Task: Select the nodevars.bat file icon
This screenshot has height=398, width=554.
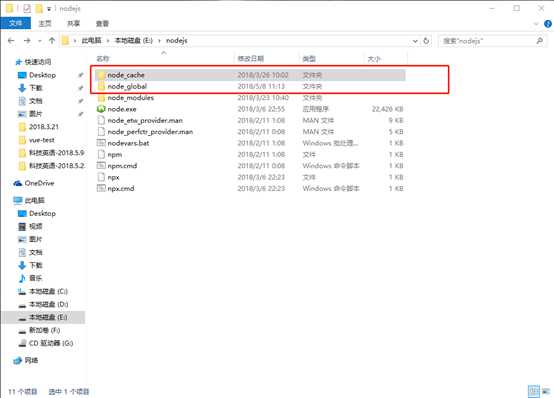Action: [x=101, y=143]
